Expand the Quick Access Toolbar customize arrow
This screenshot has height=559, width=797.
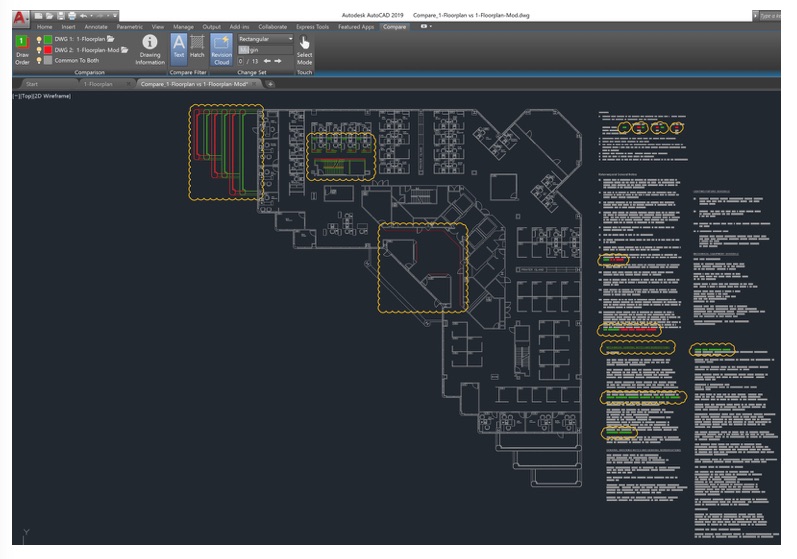coord(117,15)
